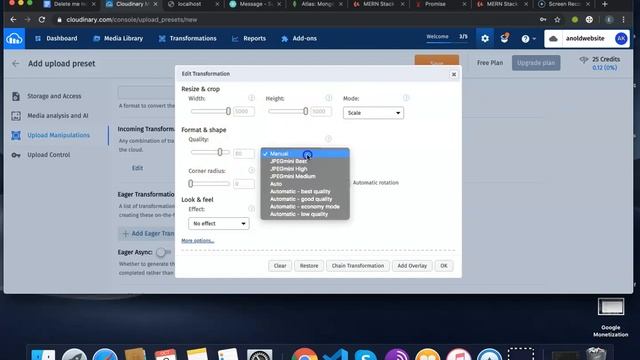The height and width of the screenshot is (360, 640).
Task: Open Chrome from the dock
Action: pos(304,354)
